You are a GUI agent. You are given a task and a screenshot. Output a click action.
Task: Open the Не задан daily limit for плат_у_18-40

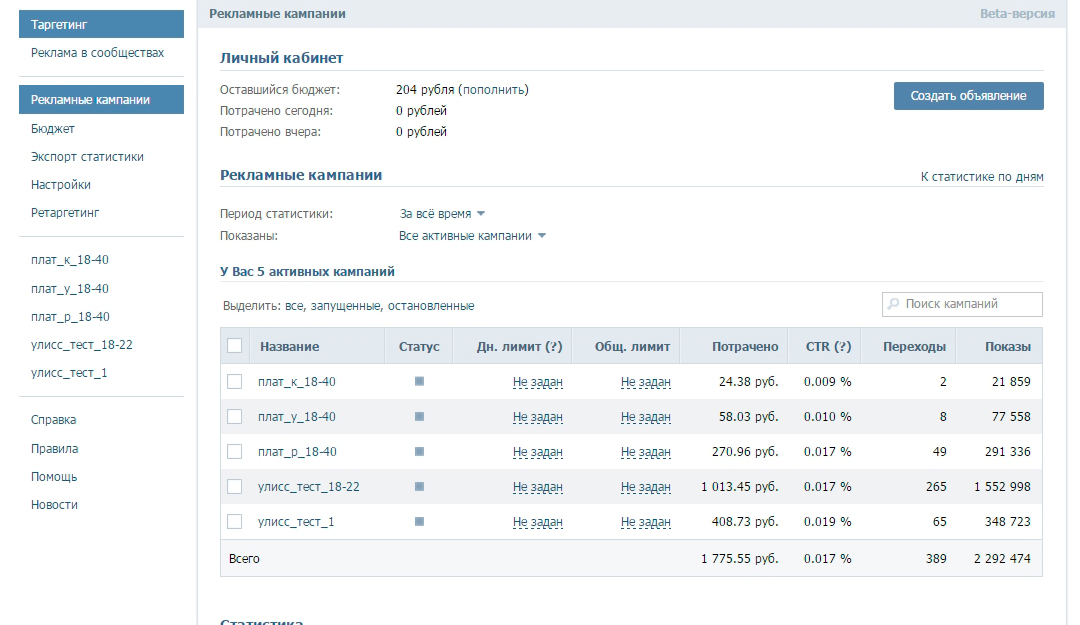[538, 417]
